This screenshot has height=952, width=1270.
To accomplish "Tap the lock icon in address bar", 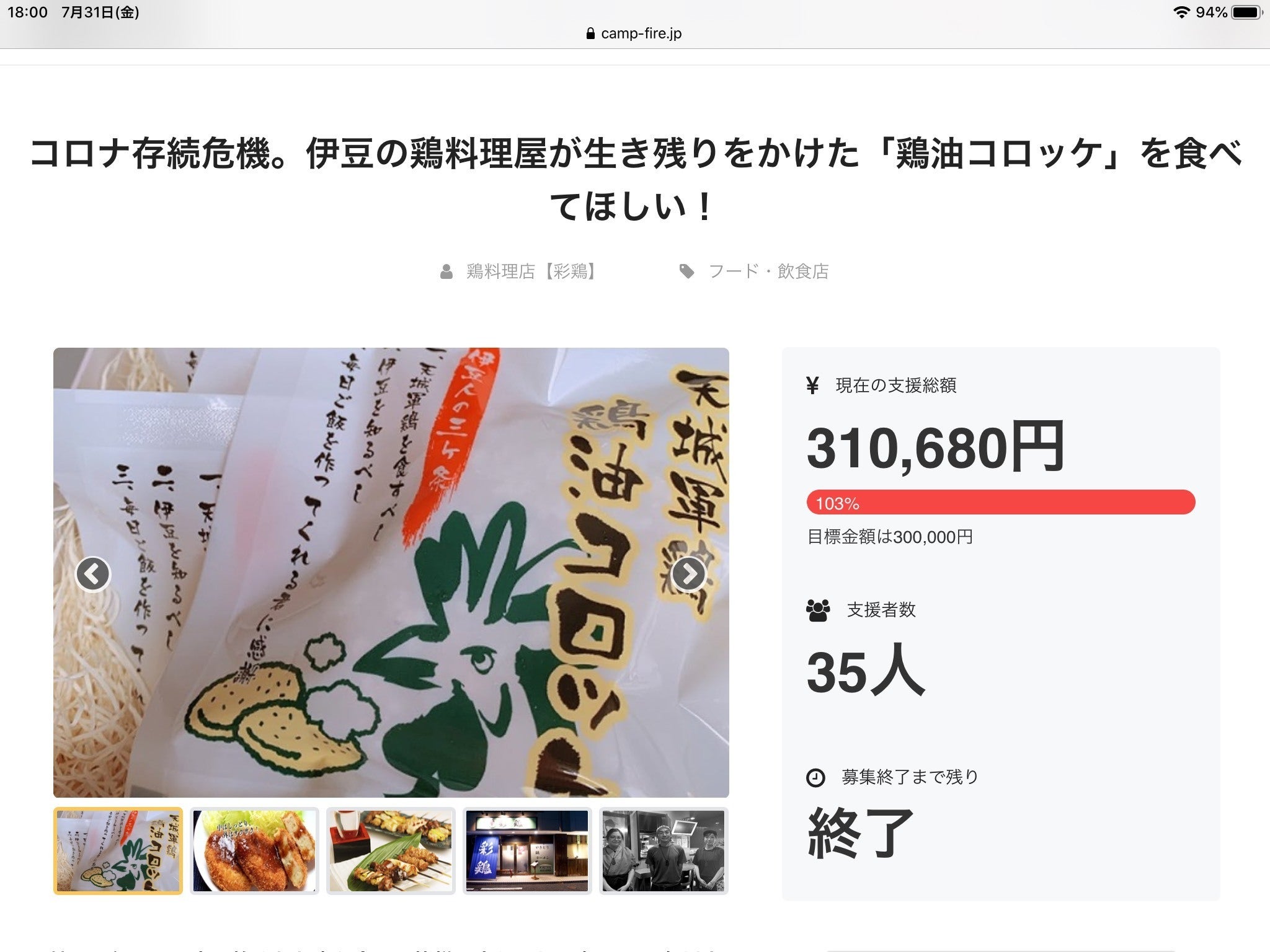I will 590,33.
